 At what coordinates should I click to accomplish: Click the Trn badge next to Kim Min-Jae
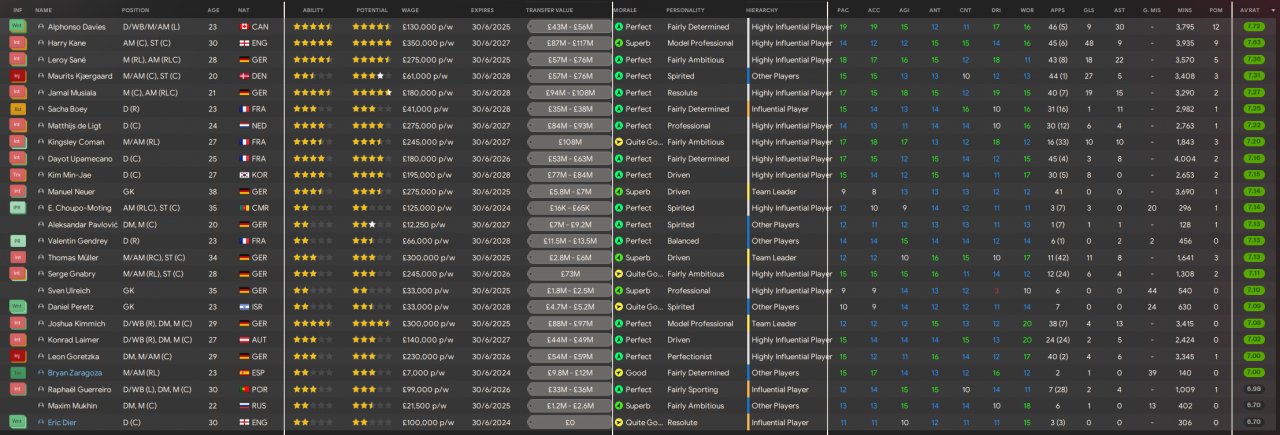point(17,175)
